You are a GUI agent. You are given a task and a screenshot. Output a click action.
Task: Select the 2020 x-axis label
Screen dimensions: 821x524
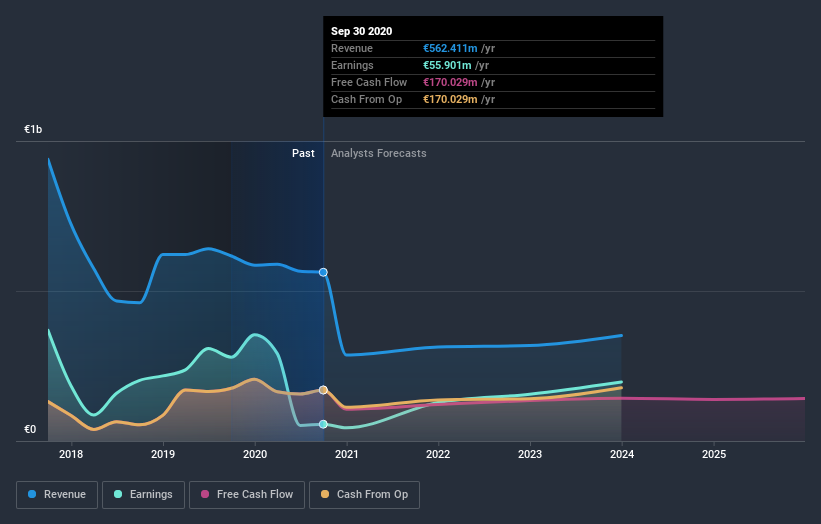(255, 454)
